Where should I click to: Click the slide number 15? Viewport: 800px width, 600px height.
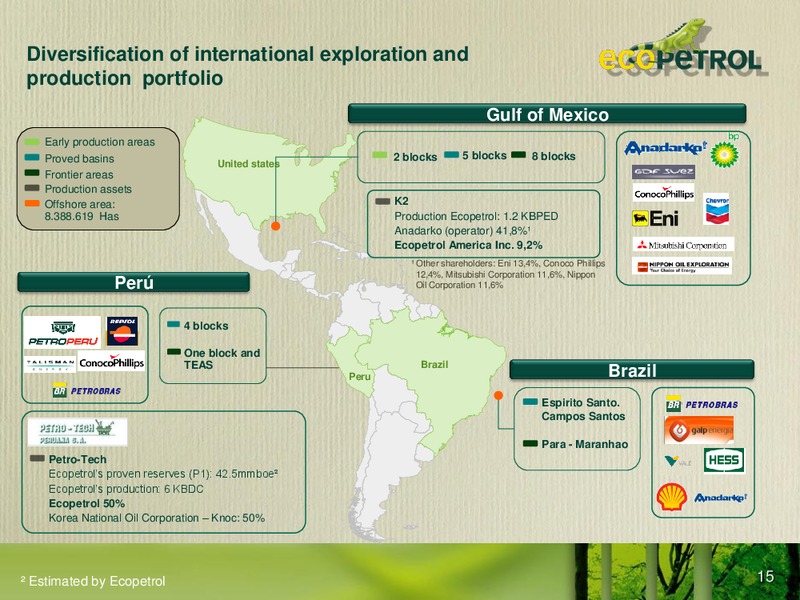[x=766, y=577]
